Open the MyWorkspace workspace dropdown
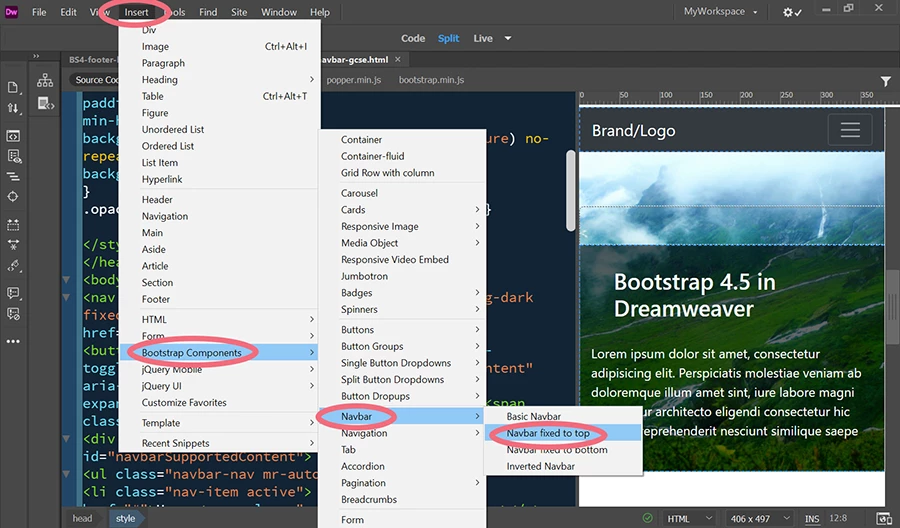Image resolution: width=900 pixels, height=528 pixels. coord(720,11)
